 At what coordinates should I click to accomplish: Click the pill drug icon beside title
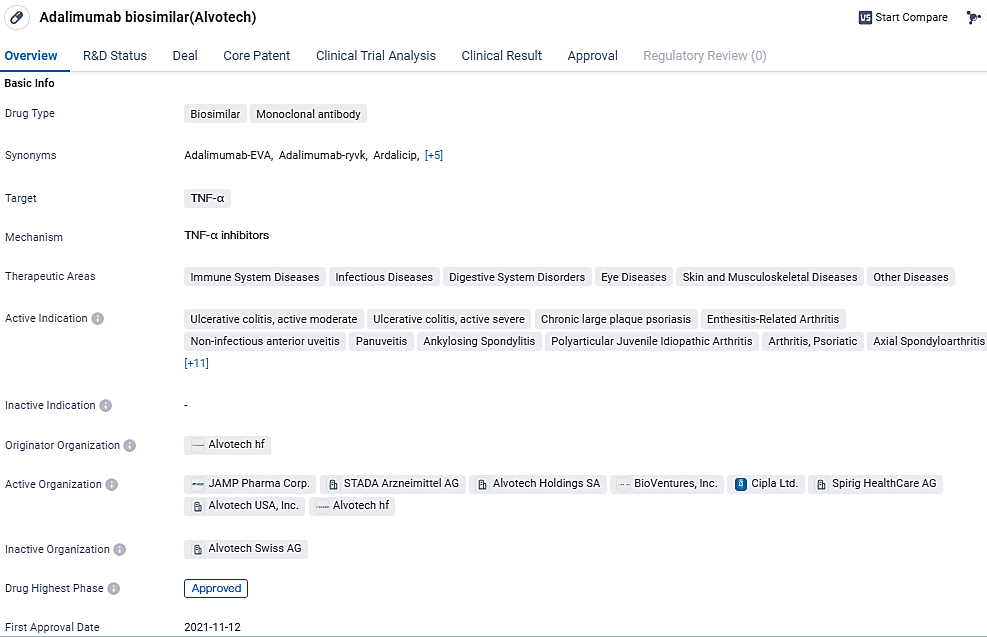point(16,18)
